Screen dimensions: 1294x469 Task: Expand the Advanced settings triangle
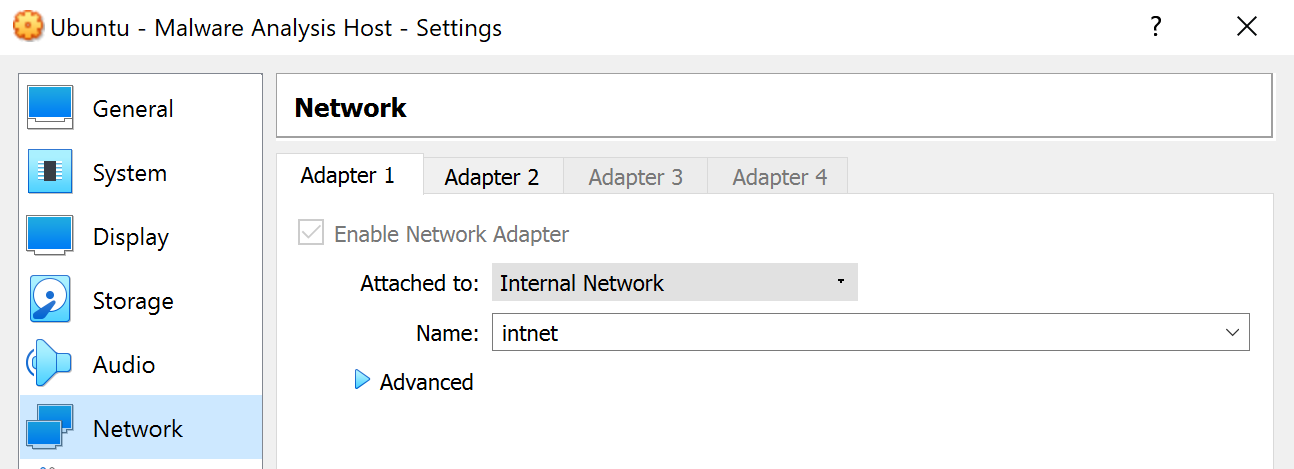(x=362, y=381)
